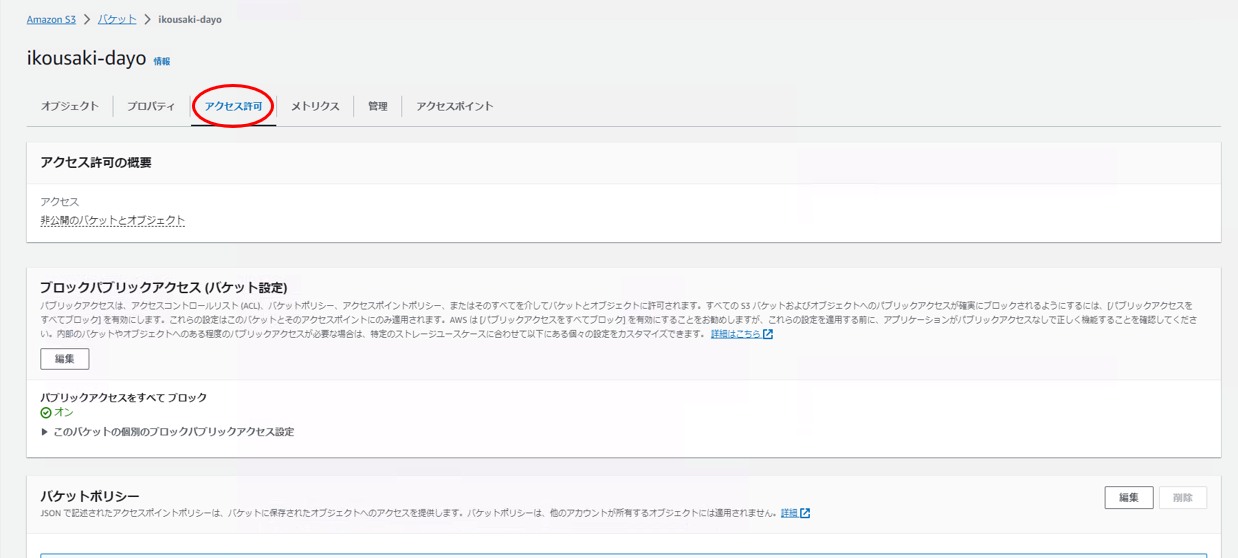Click ikousaki-dayo in the breadcrumb trail

(x=190, y=19)
